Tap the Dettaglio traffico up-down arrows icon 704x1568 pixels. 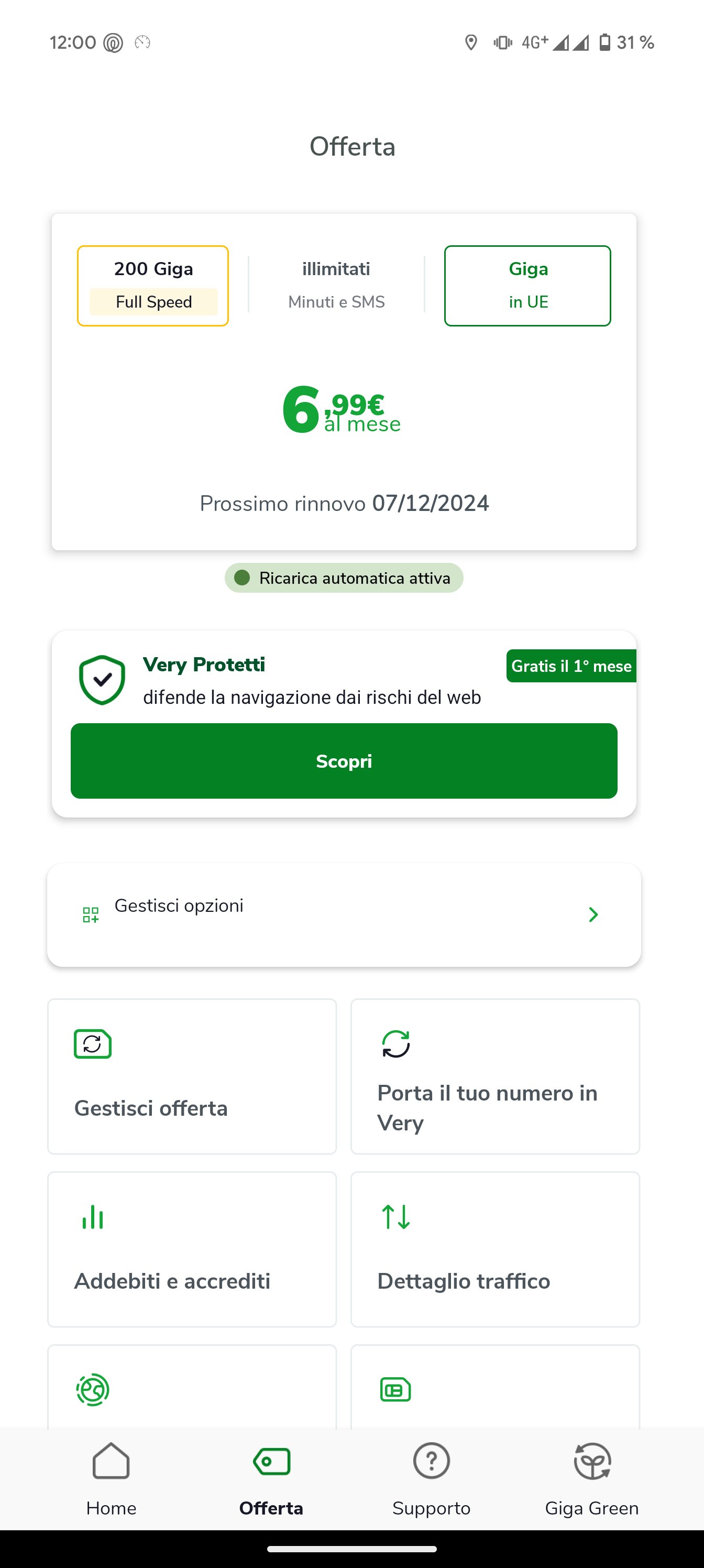pos(395,1217)
